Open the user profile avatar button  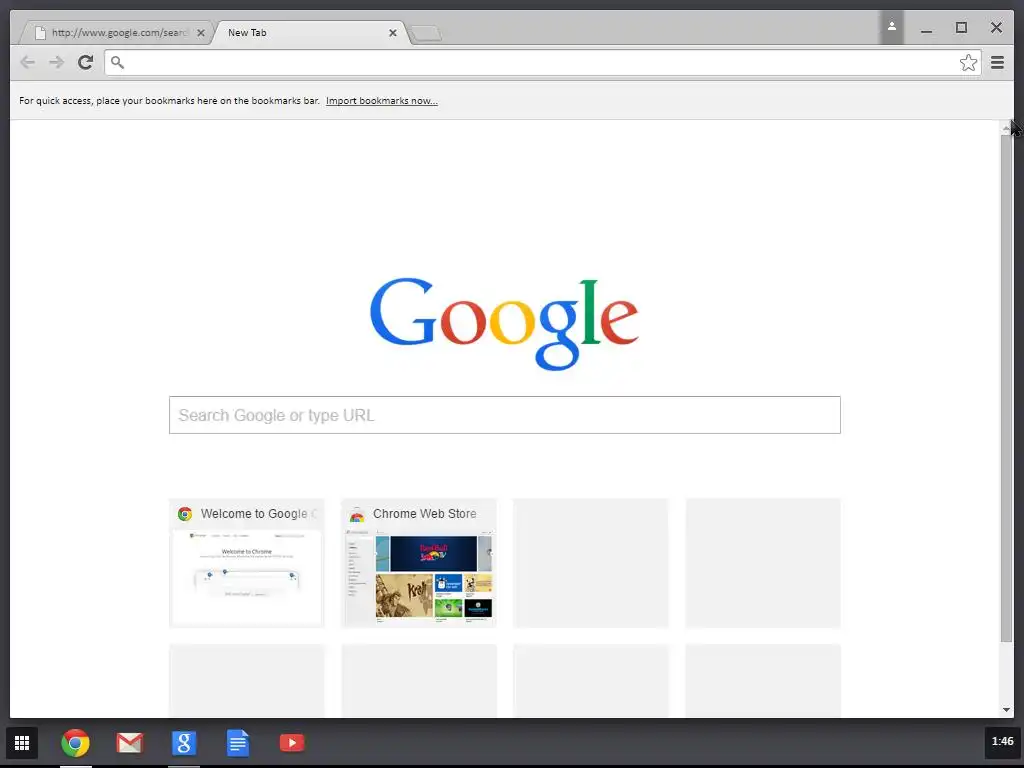click(x=891, y=27)
